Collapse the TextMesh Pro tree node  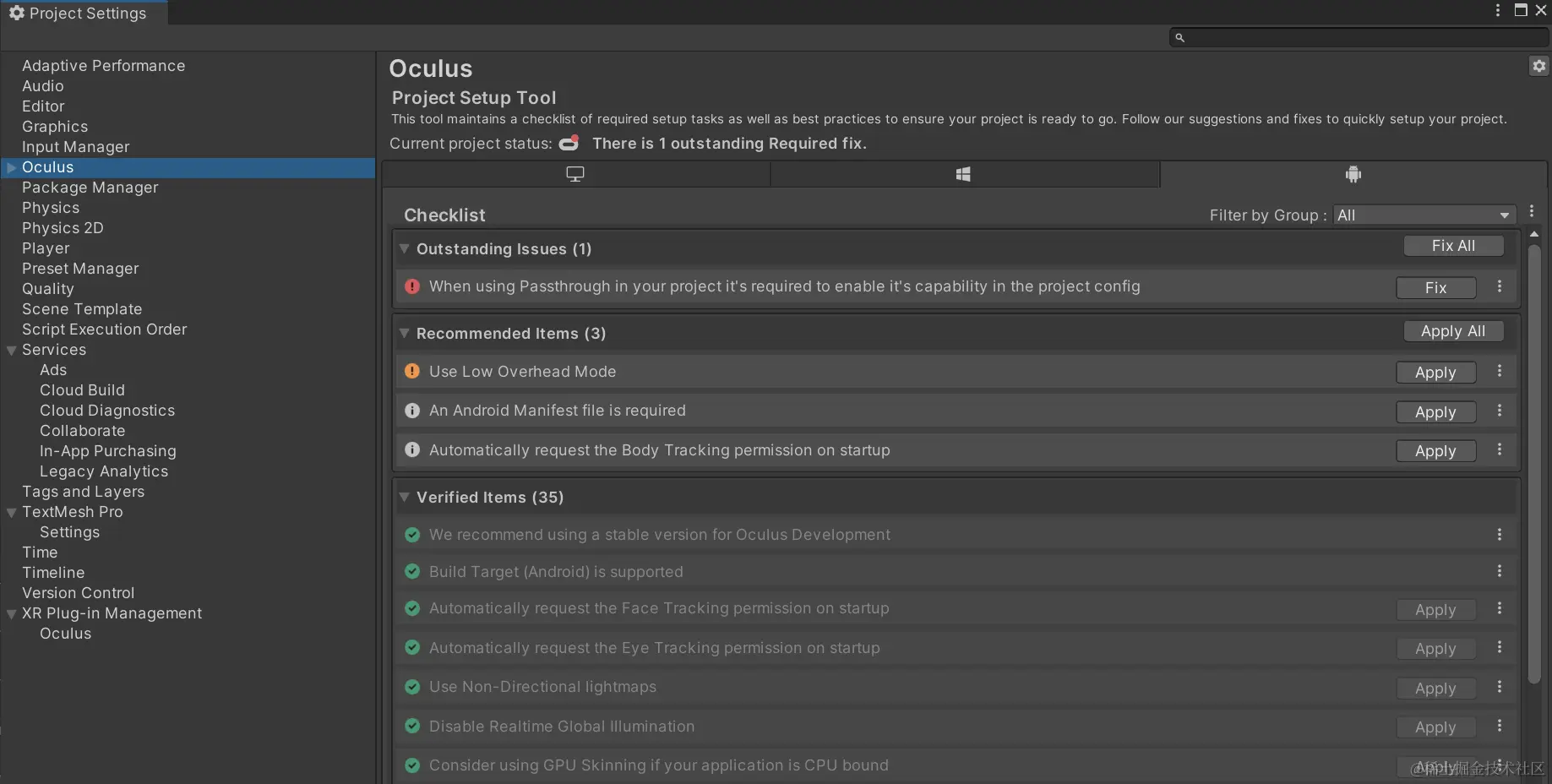click(12, 512)
